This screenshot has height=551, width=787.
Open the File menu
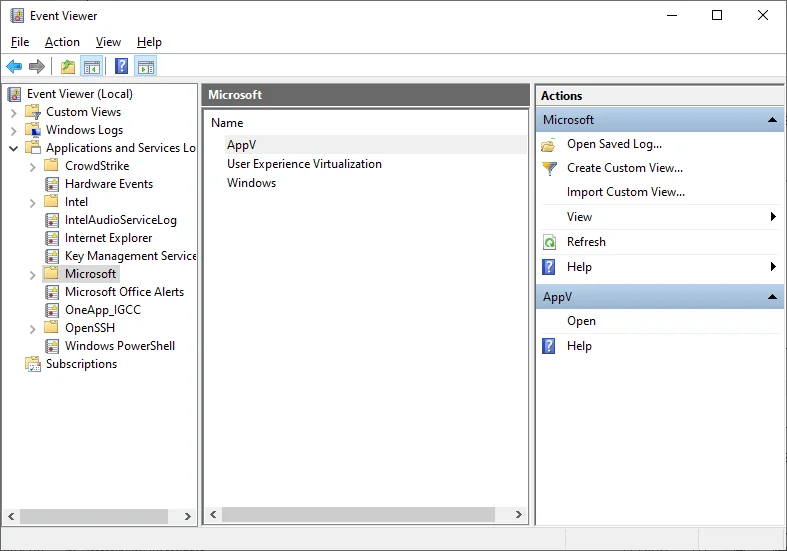click(20, 42)
